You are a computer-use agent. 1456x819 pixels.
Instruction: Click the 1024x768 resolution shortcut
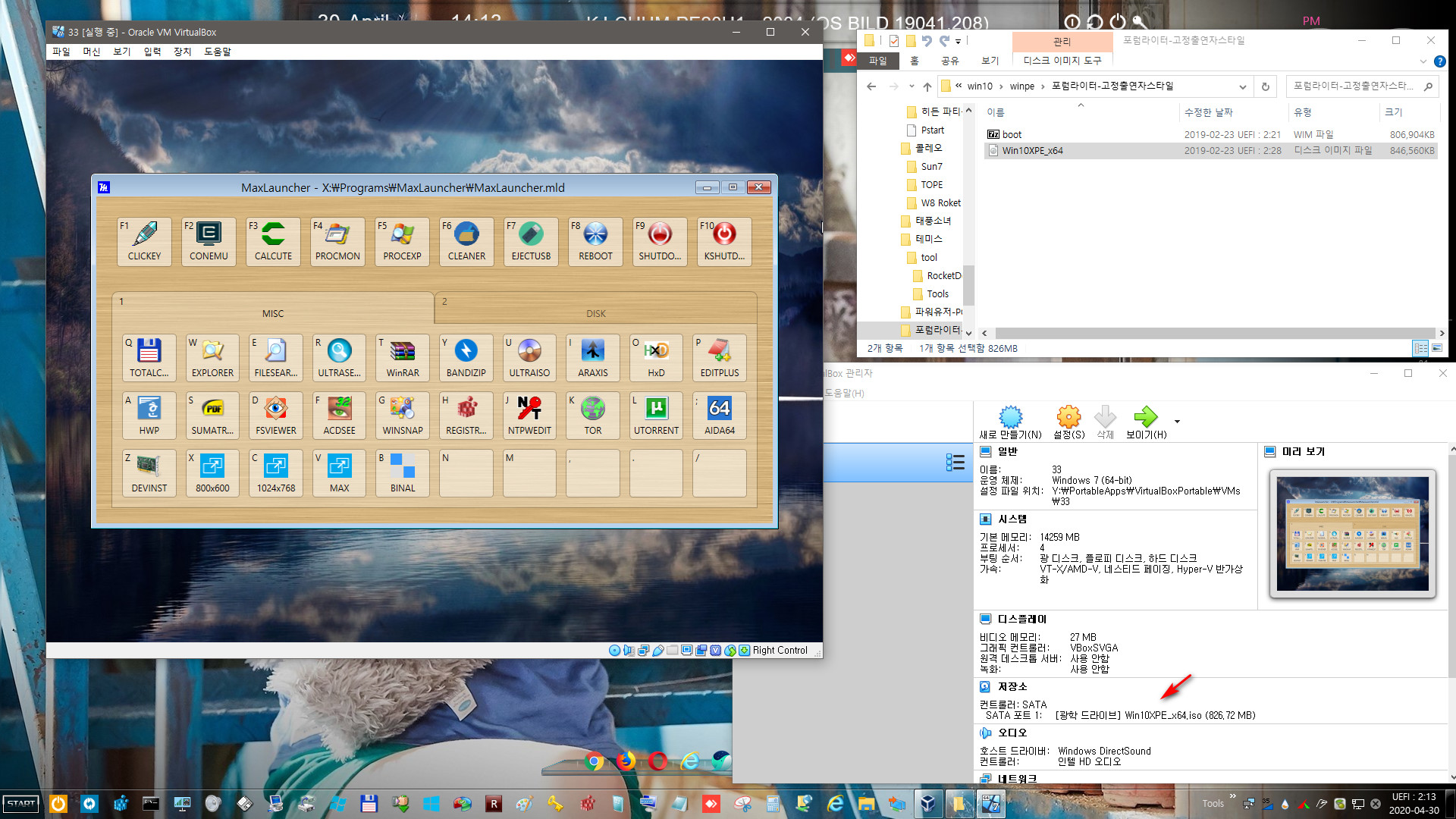tap(276, 473)
